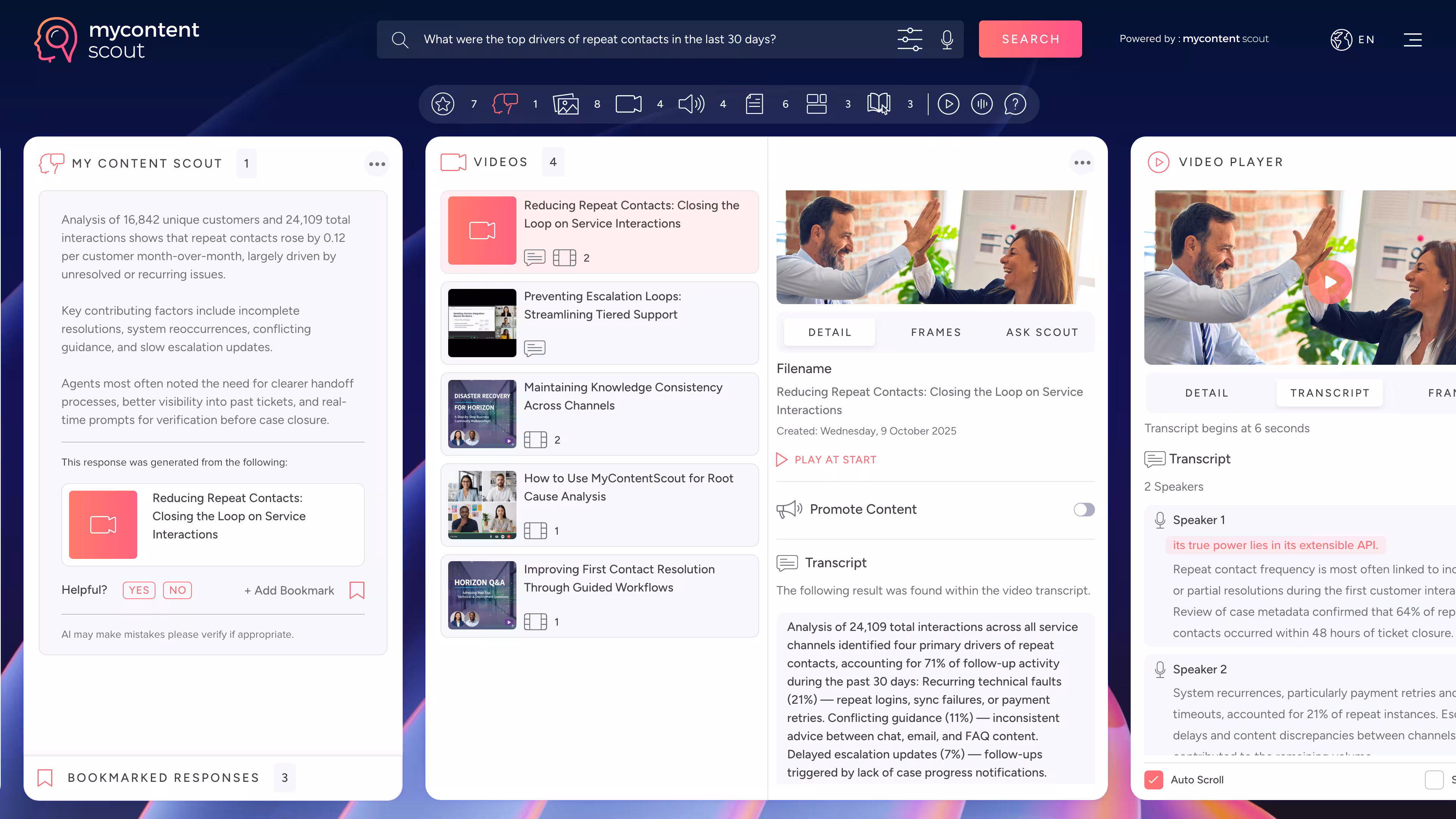Select Preventing Escalation Loops video thumbnail
Screen dimensions: 1456x819
482,323
